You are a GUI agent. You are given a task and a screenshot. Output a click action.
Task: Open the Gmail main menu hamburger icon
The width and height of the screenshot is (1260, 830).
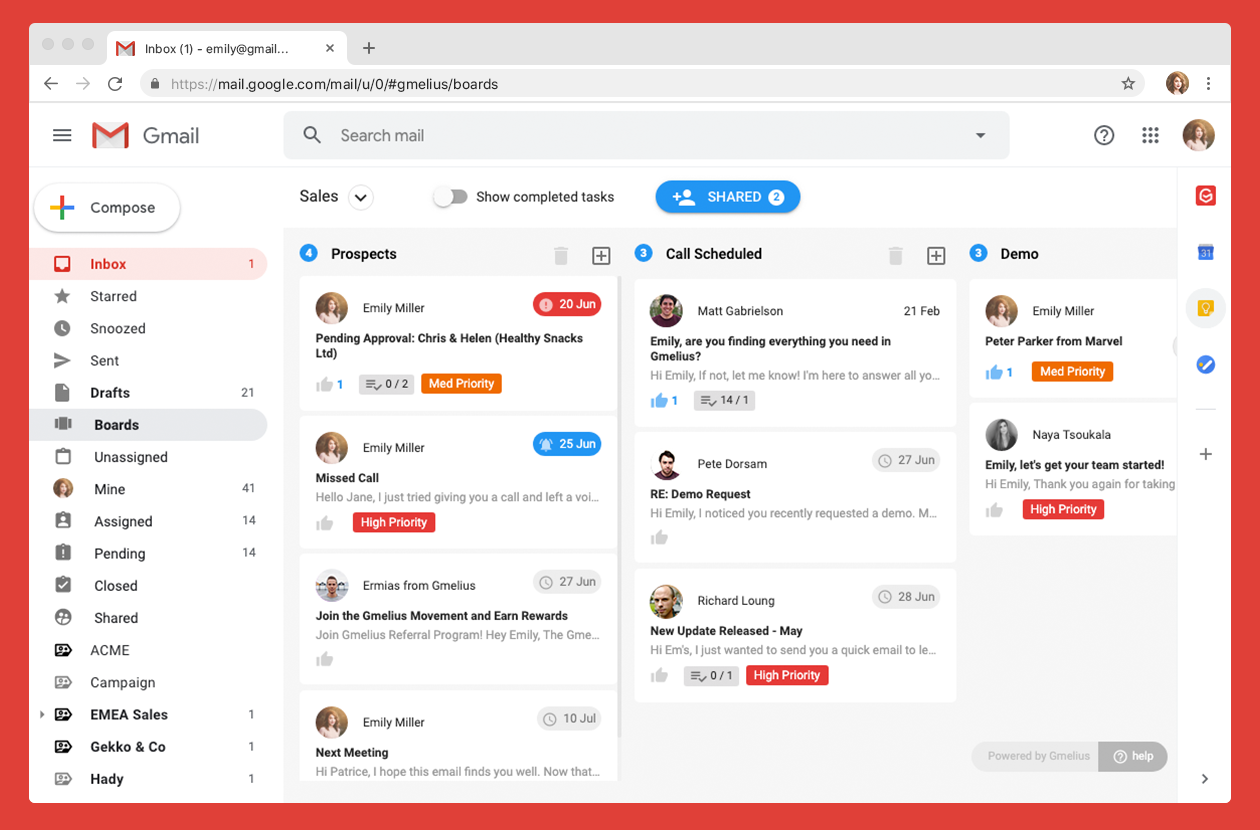(62, 135)
